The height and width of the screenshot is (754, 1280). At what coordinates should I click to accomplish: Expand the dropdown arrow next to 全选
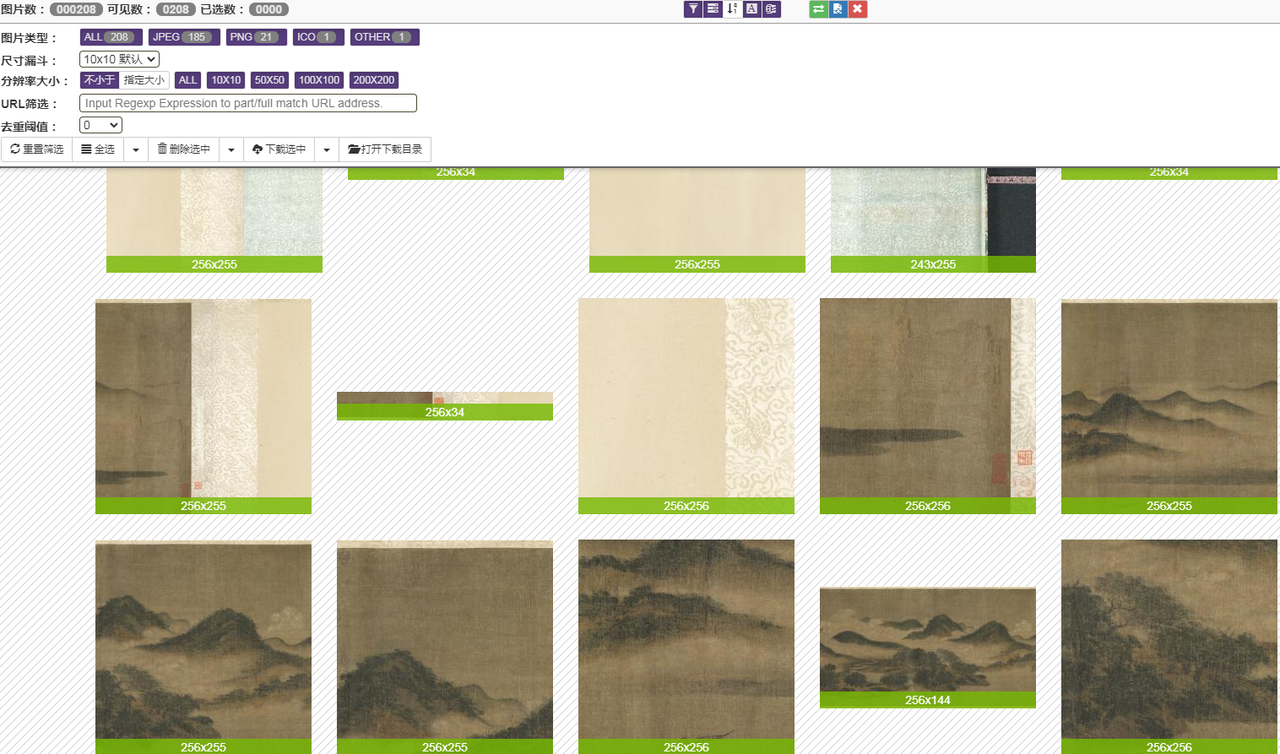coord(136,149)
